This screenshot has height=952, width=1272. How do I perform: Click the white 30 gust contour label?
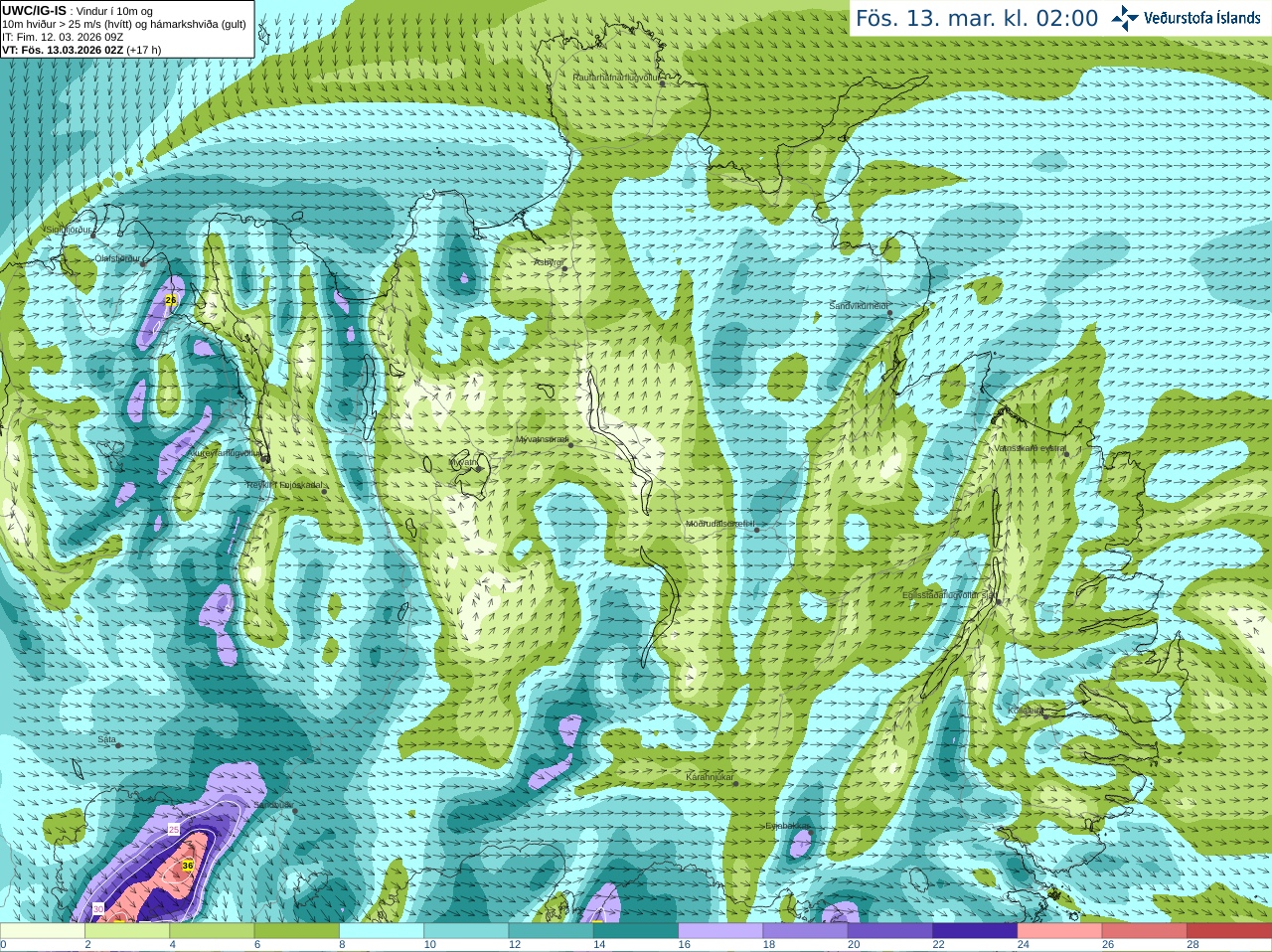pos(98,908)
